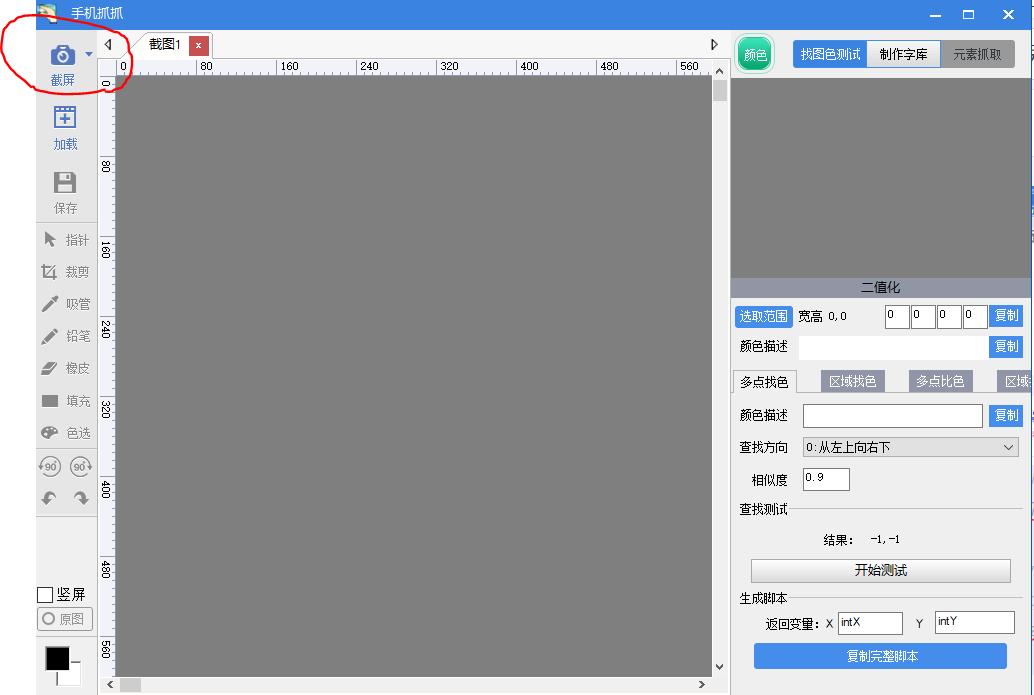
Task: Click the black foreground color swatch
Action: tap(57, 658)
